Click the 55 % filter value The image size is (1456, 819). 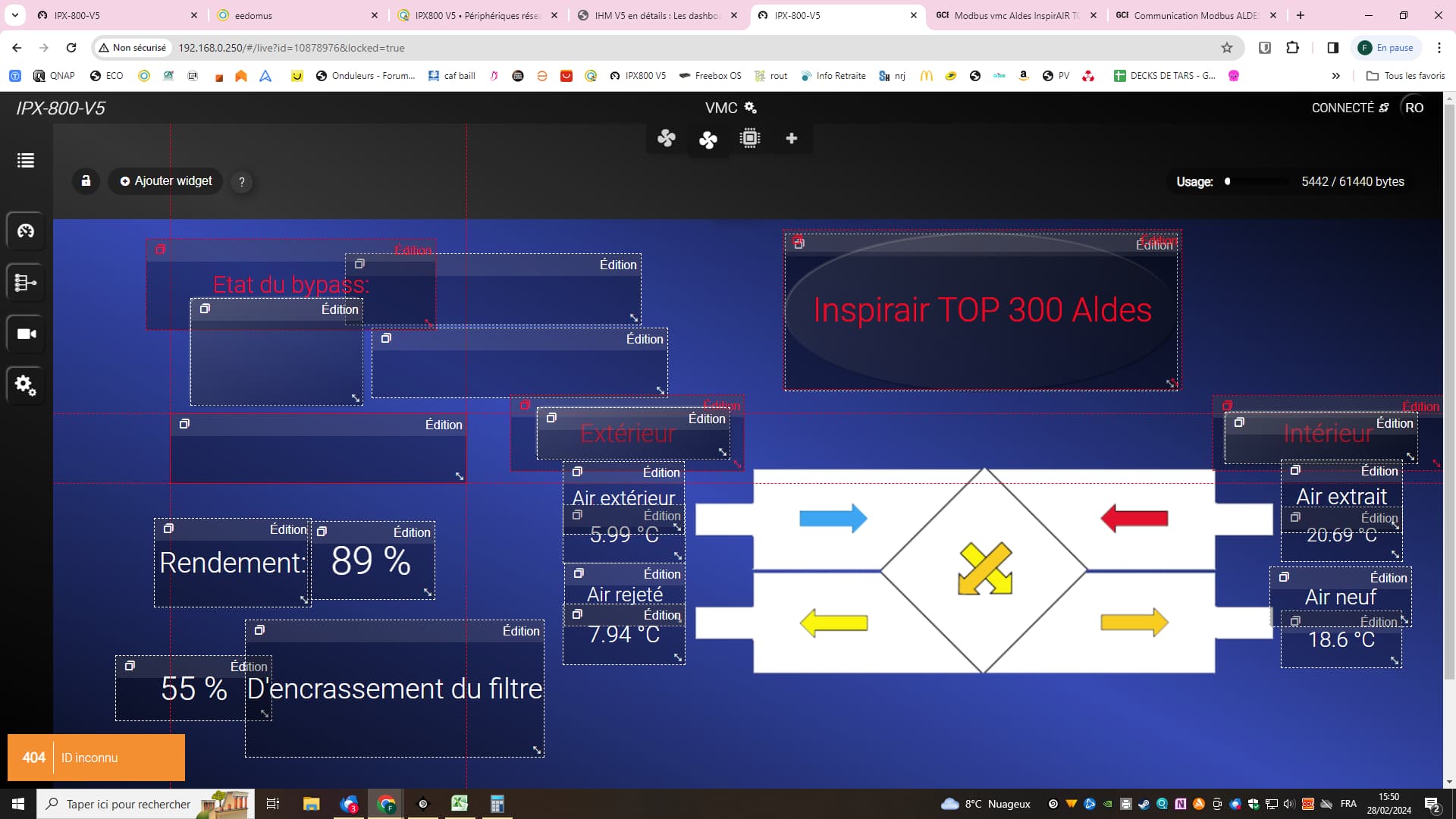[x=194, y=689]
